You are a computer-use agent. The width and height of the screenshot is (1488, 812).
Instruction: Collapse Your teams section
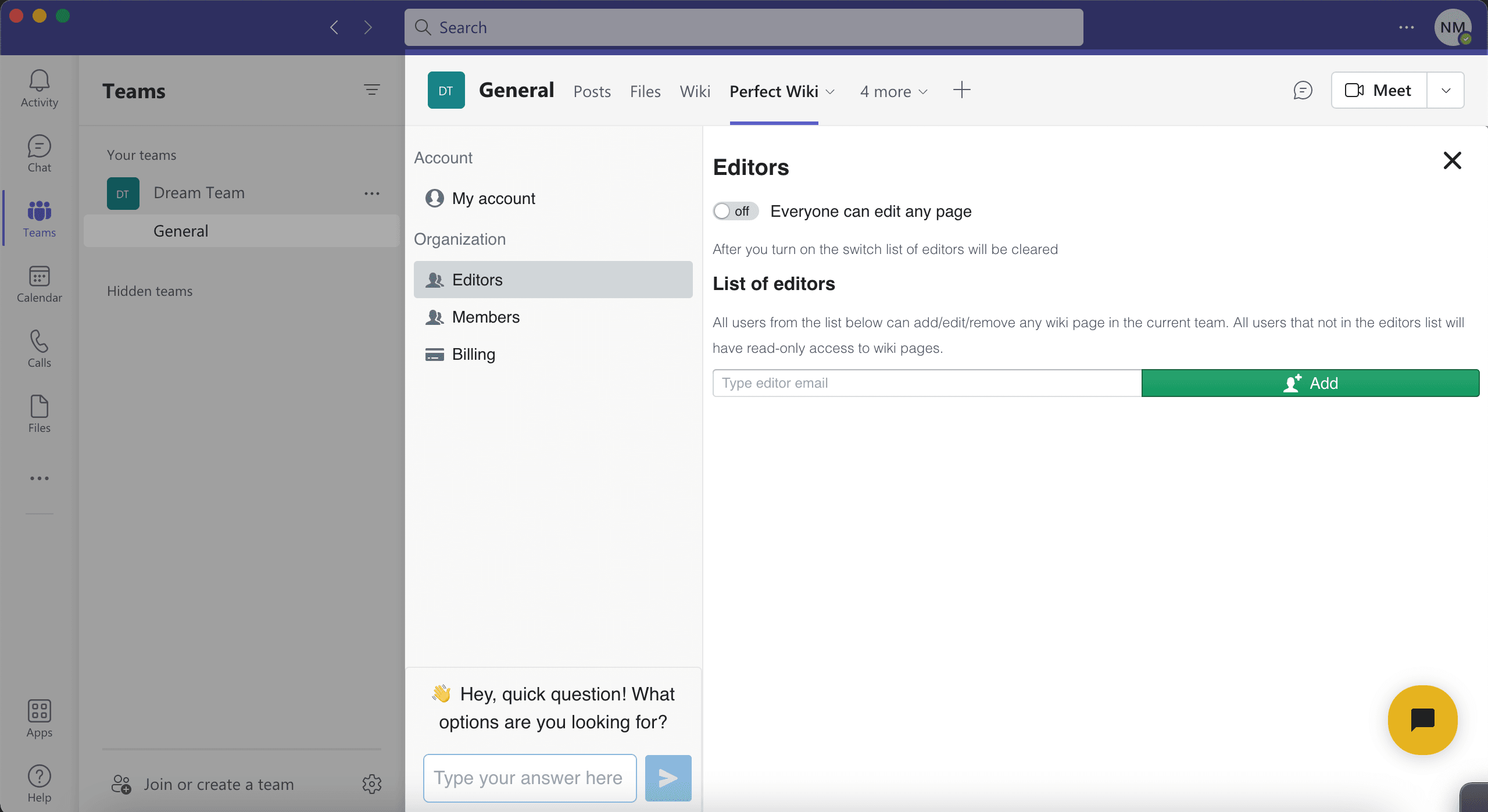click(x=142, y=155)
